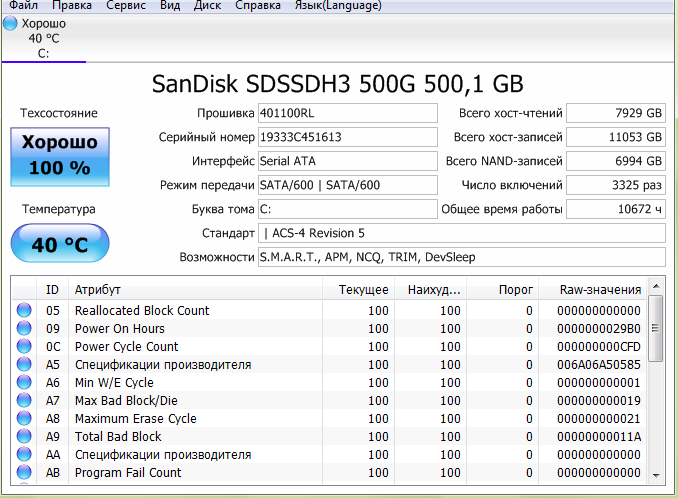Click the Хорошо 100 % health status button

[60, 156]
